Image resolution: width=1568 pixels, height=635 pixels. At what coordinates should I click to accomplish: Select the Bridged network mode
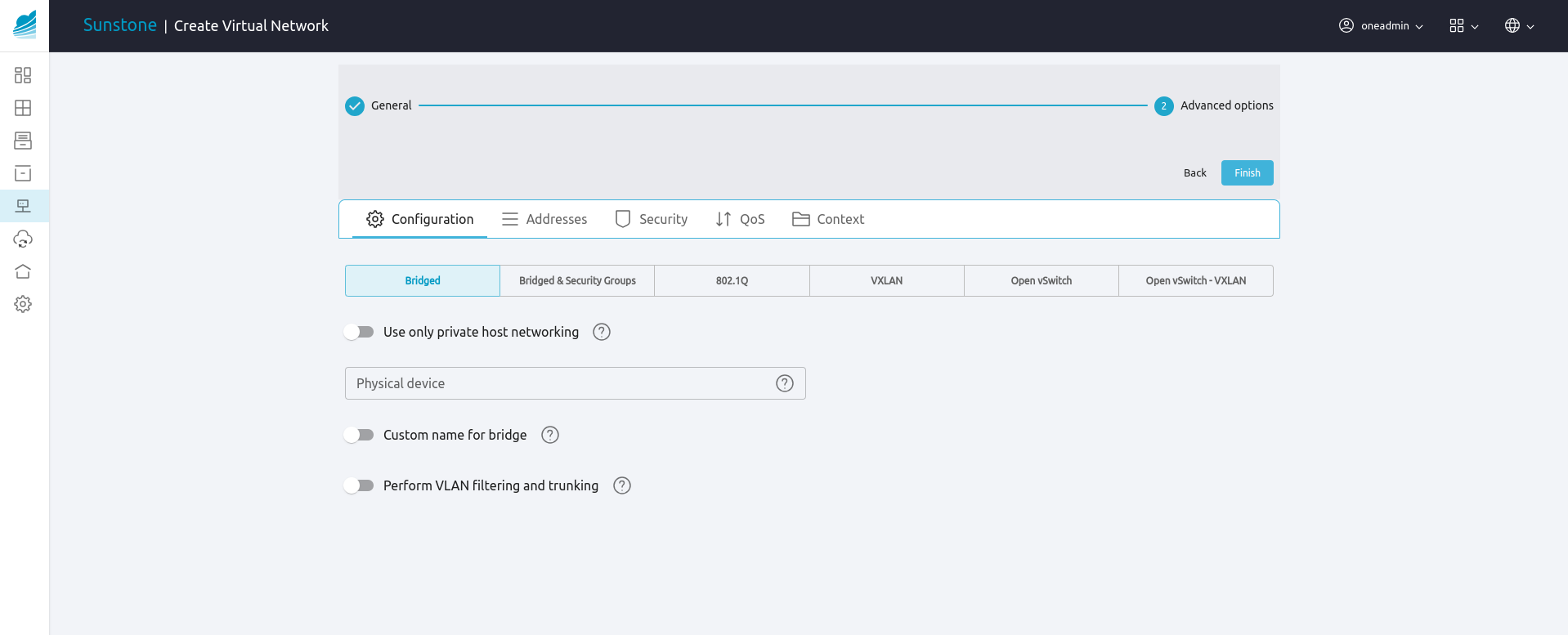tap(423, 280)
